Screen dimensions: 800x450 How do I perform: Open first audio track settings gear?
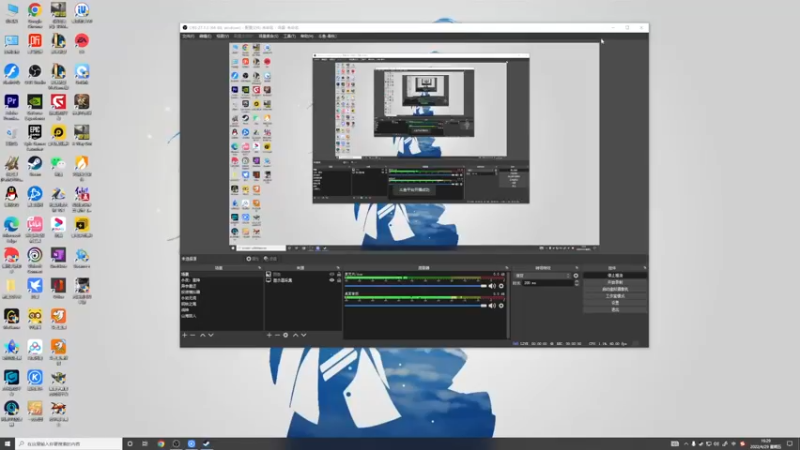point(501,286)
